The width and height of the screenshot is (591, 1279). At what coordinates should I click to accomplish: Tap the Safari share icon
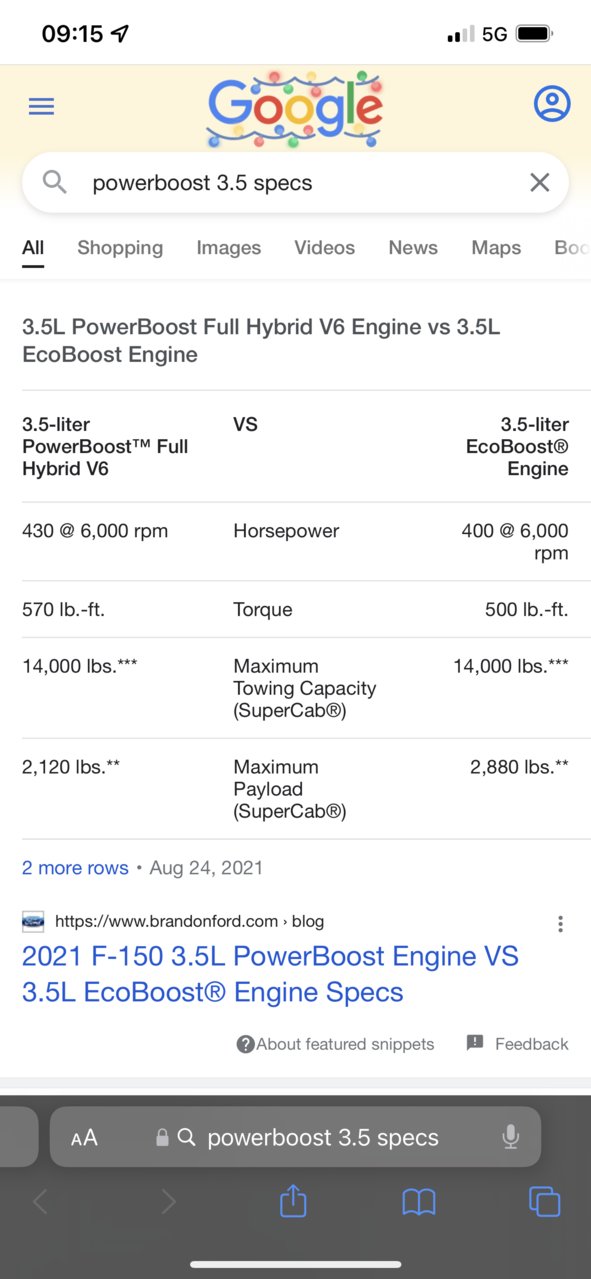click(x=293, y=1200)
